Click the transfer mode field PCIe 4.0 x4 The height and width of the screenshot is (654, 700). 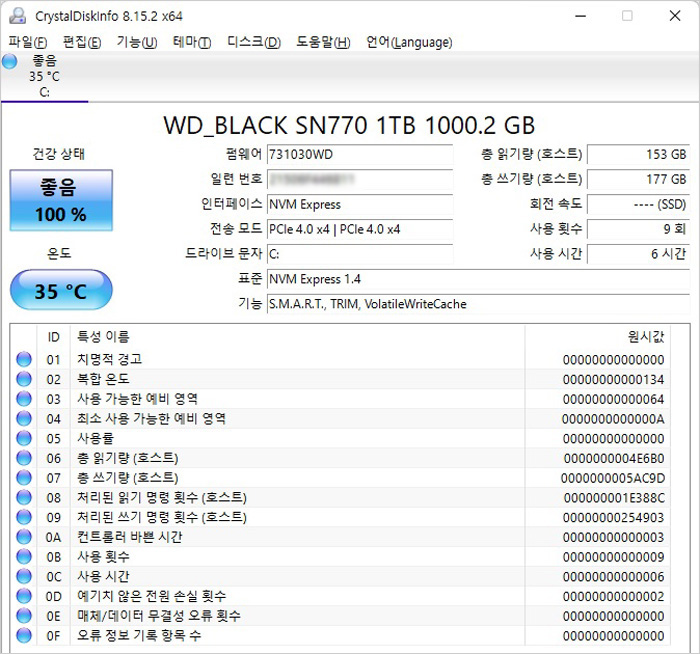(x=360, y=229)
